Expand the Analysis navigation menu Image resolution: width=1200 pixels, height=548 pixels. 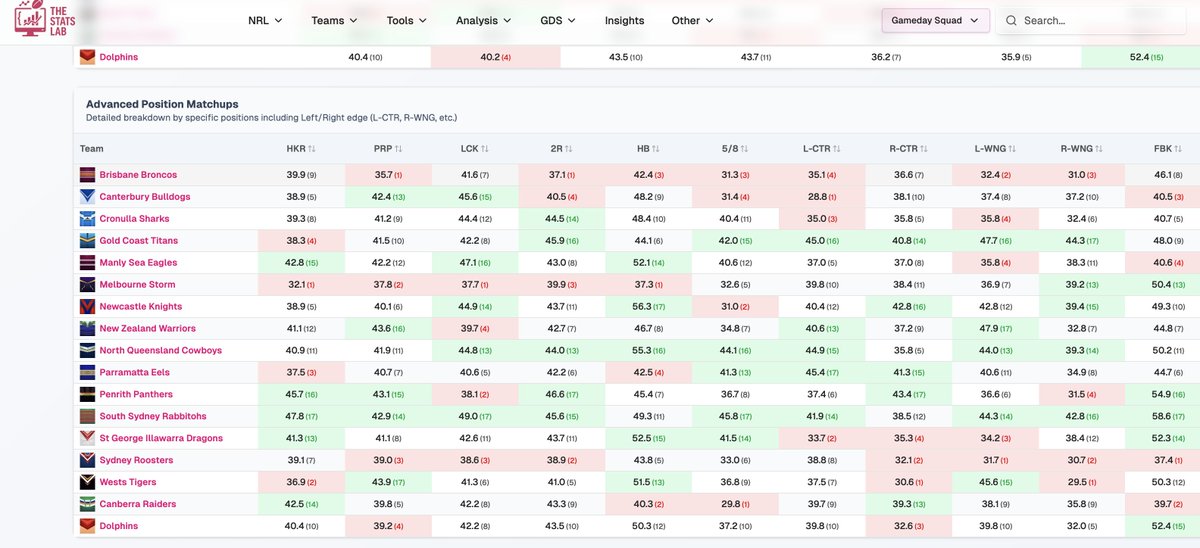[484, 20]
